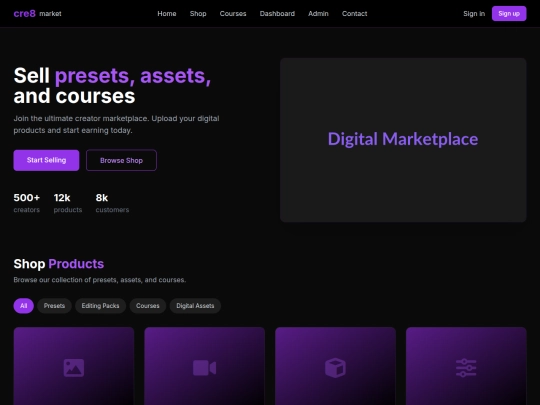Click the Browse Shop button
The image size is (540, 405).
pyautogui.click(x=121, y=160)
